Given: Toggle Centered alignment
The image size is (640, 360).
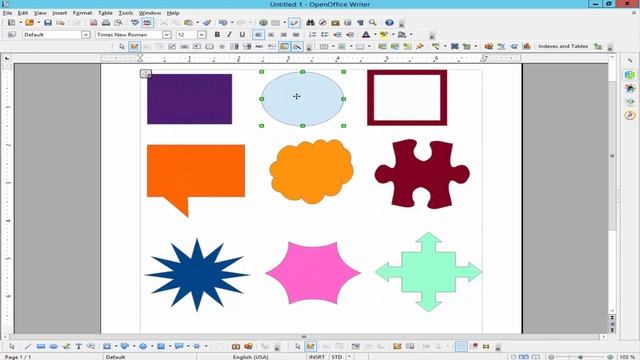Looking at the screenshot, I should [271, 35].
